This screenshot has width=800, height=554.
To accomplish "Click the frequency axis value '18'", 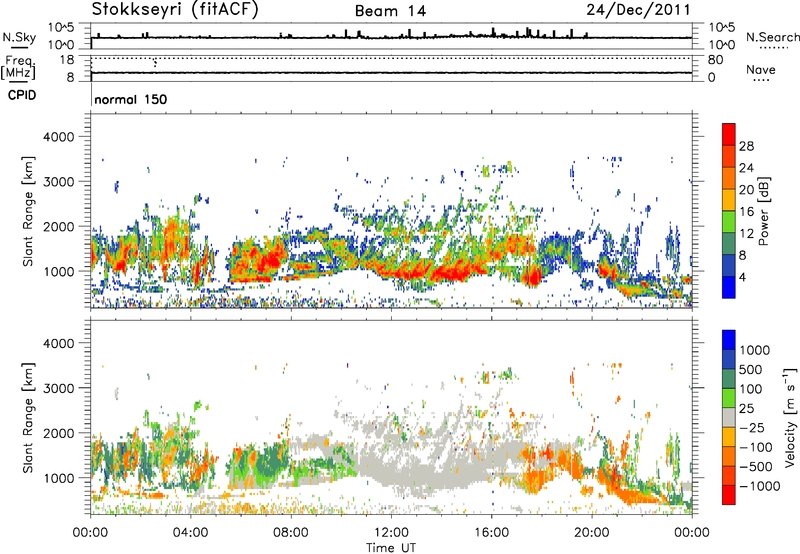I will [66, 60].
